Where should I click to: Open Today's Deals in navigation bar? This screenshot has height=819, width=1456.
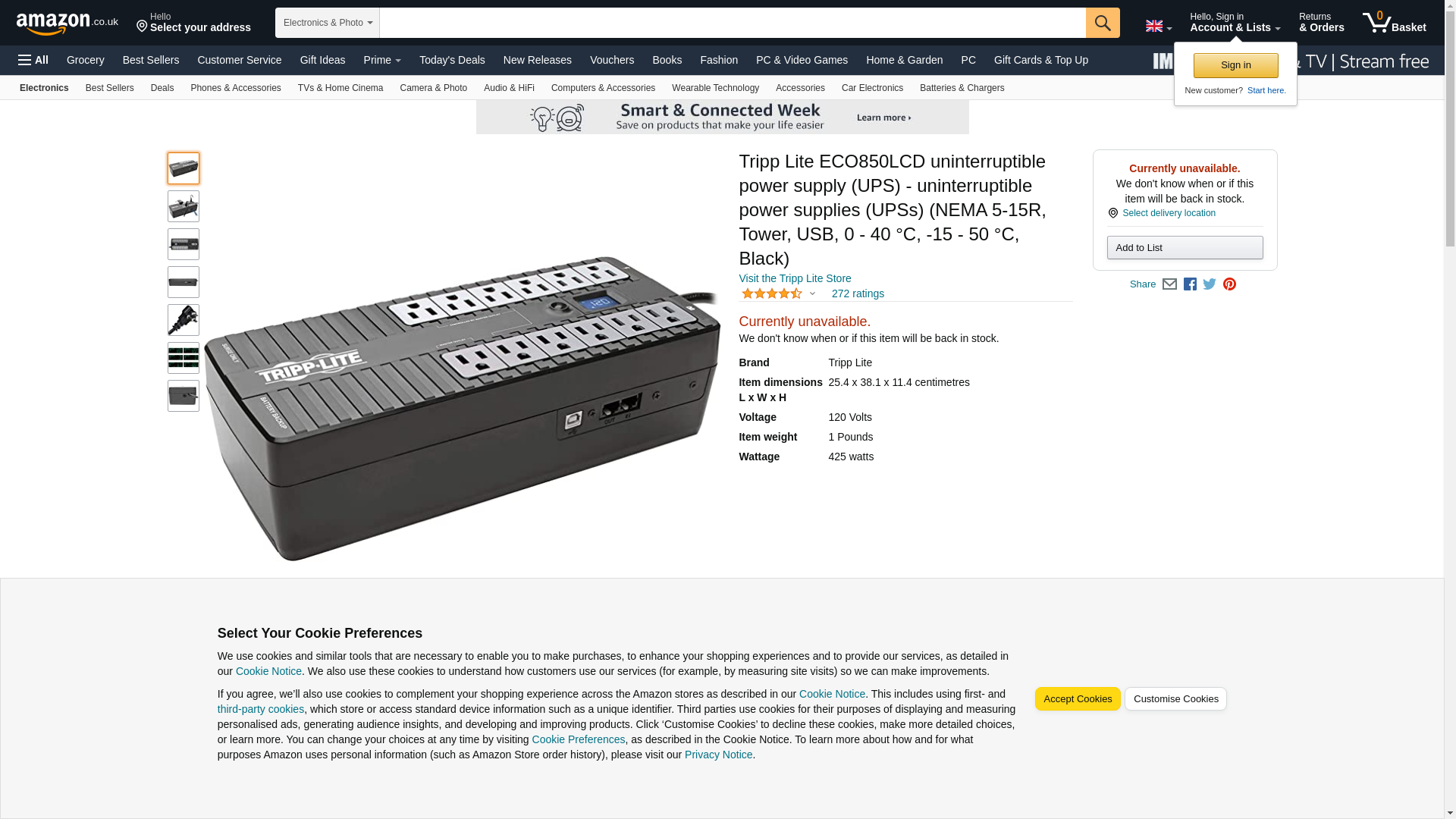point(452,60)
